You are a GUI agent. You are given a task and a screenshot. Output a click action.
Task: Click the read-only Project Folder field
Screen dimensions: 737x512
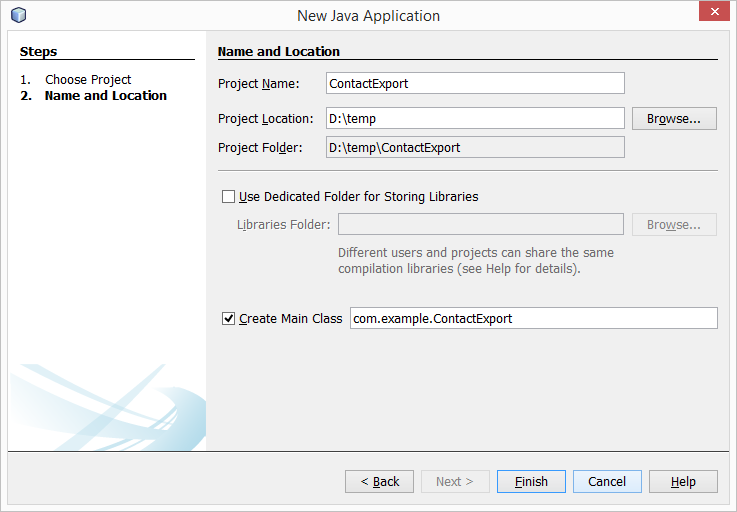click(x=475, y=147)
